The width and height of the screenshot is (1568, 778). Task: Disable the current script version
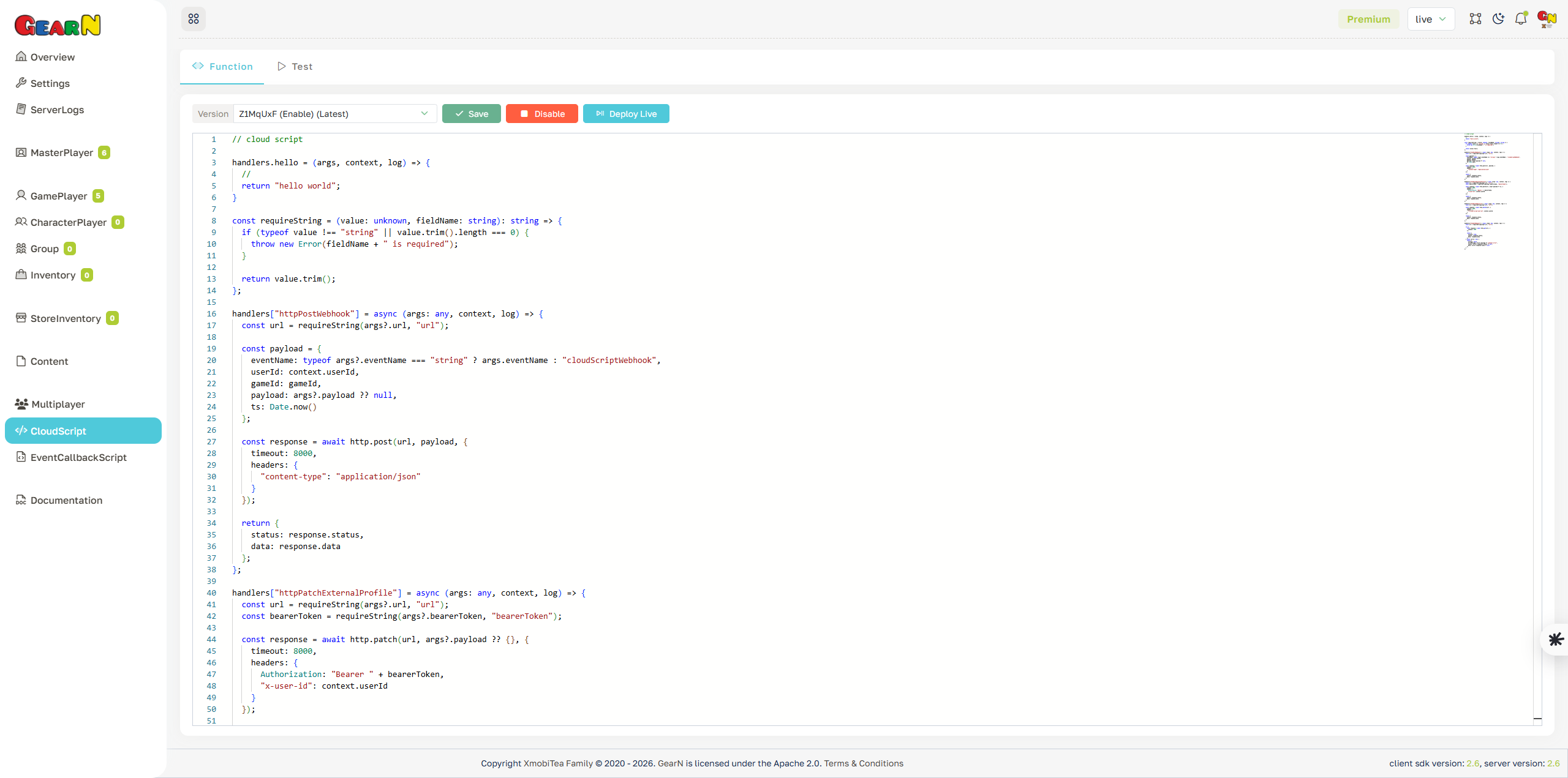[541, 113]
